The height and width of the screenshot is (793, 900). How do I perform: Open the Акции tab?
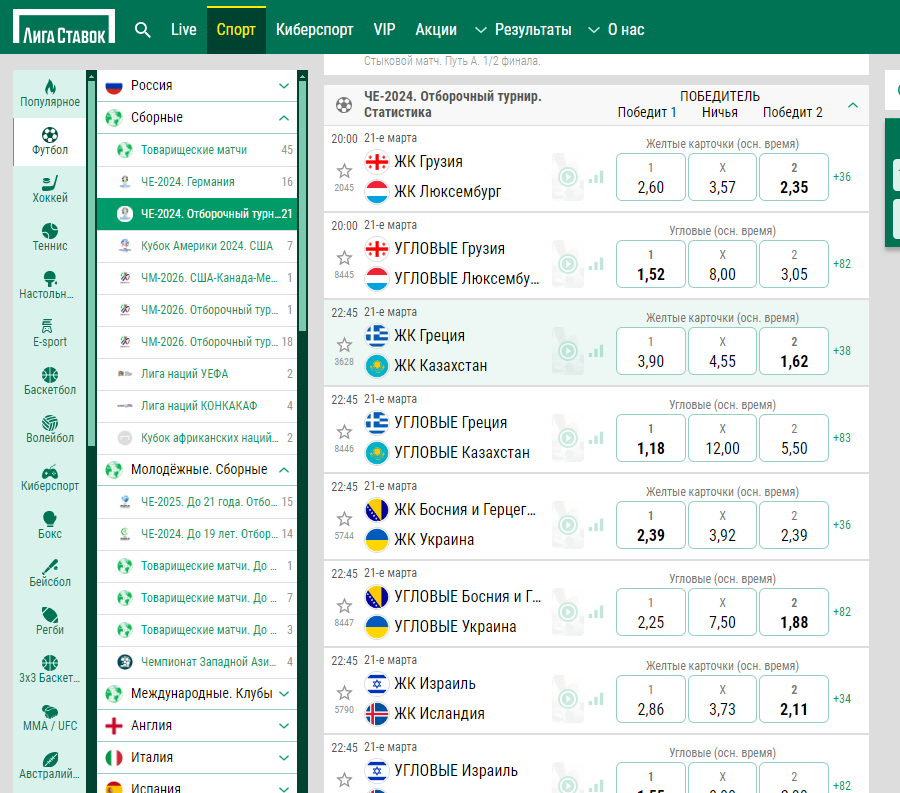pyautogui.click(x=436, y=30)
